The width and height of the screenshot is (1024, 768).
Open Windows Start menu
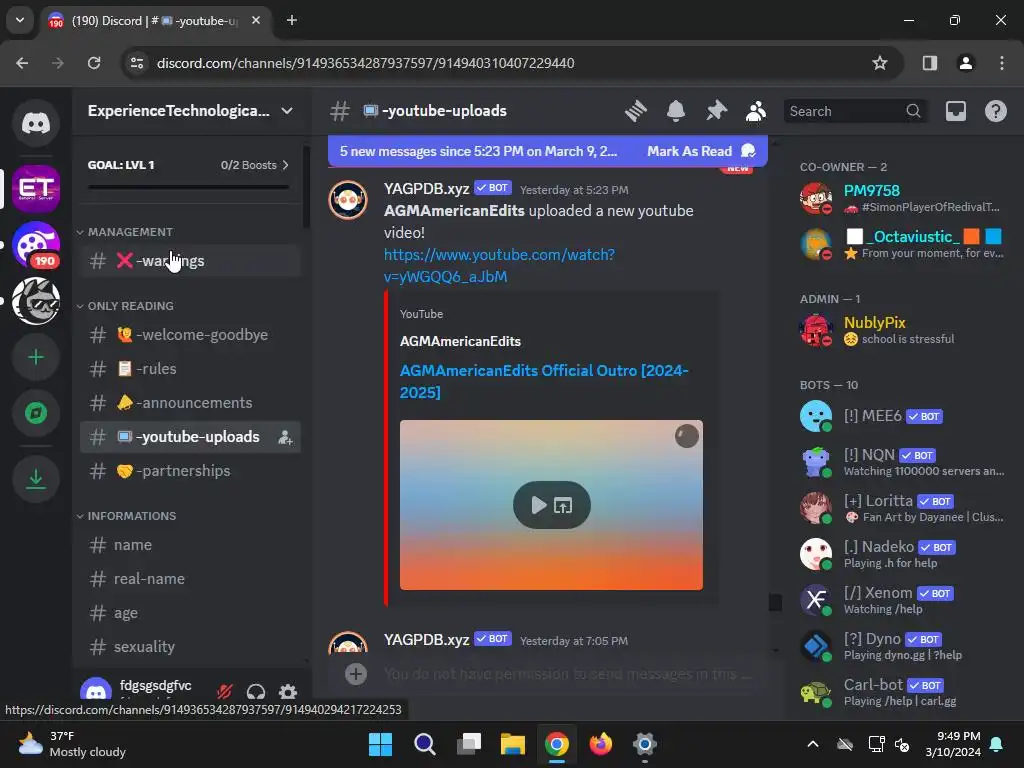(380, 744)
